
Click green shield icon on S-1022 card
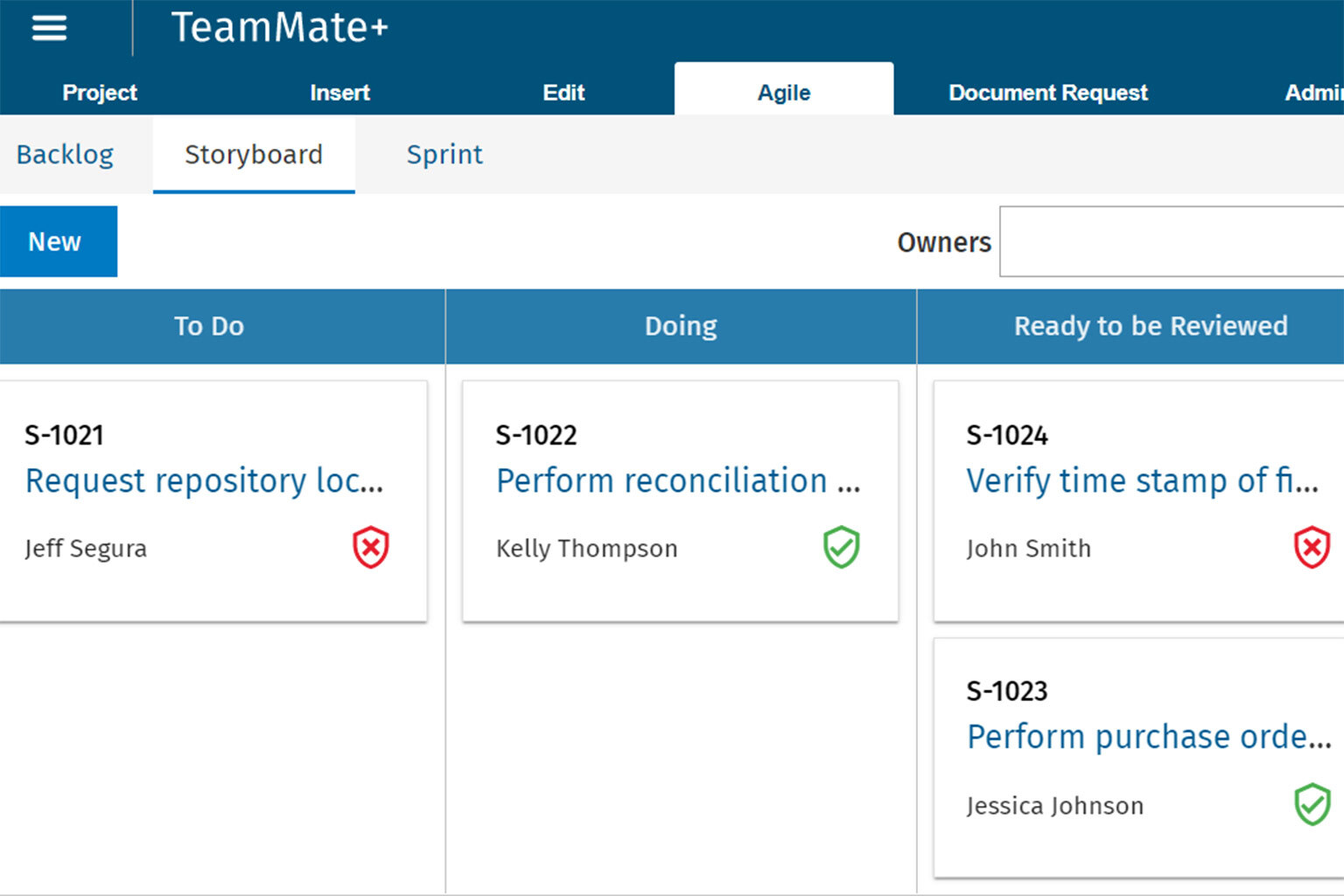pos(841,548)
